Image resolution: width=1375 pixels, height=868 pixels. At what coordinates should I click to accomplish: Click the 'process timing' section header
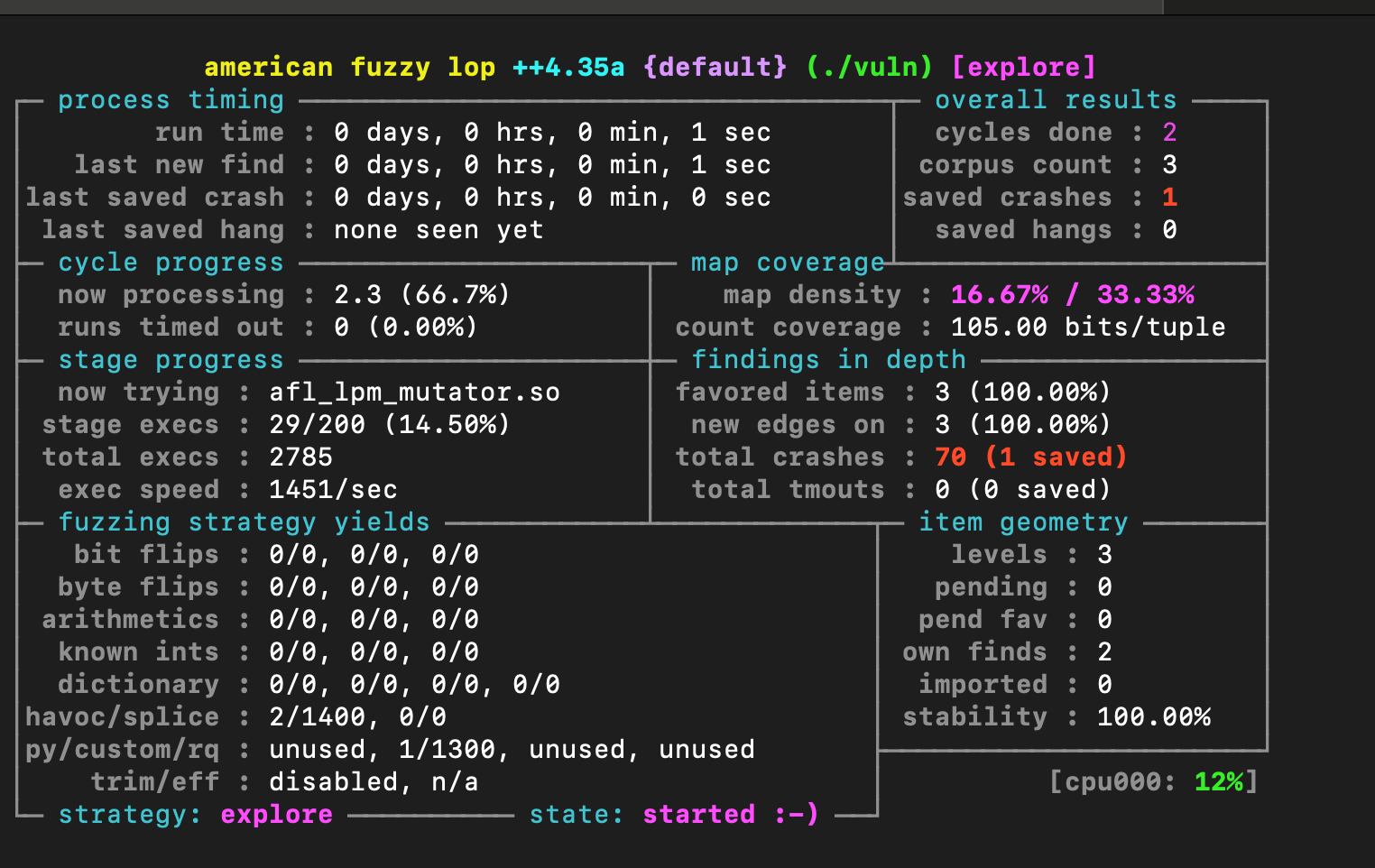coord(171,100)
